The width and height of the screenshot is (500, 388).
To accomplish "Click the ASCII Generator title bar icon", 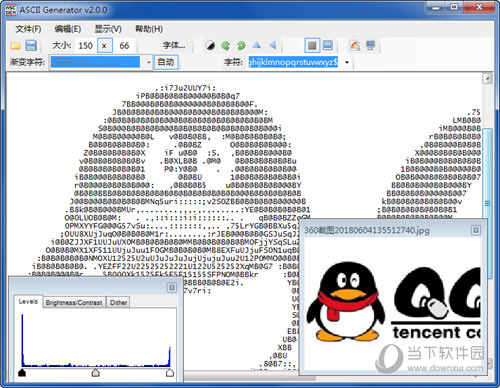I will click(11, 10).
